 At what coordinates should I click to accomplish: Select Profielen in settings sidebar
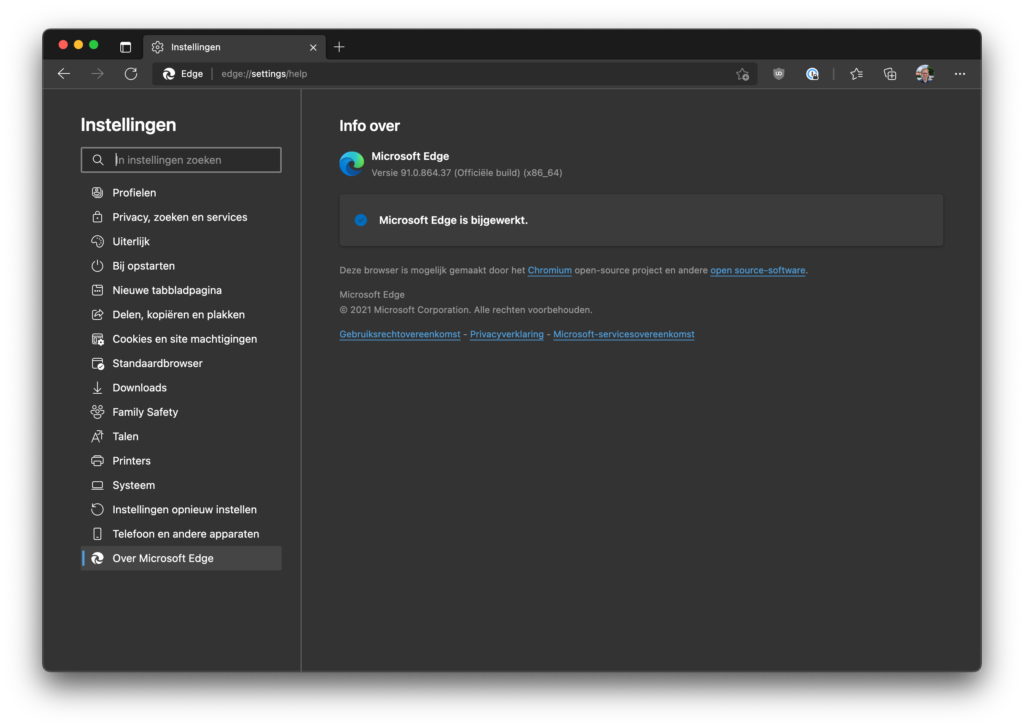tap(134, 193)
